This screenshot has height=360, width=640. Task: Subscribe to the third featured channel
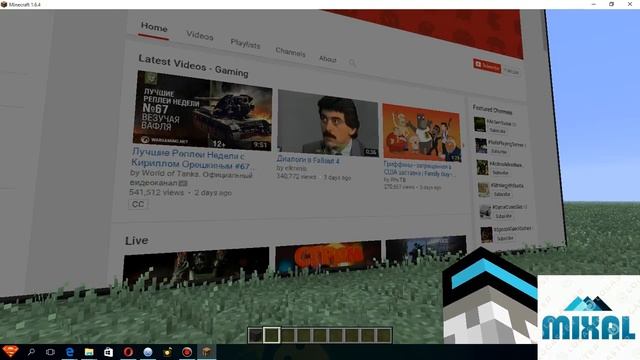500,173
